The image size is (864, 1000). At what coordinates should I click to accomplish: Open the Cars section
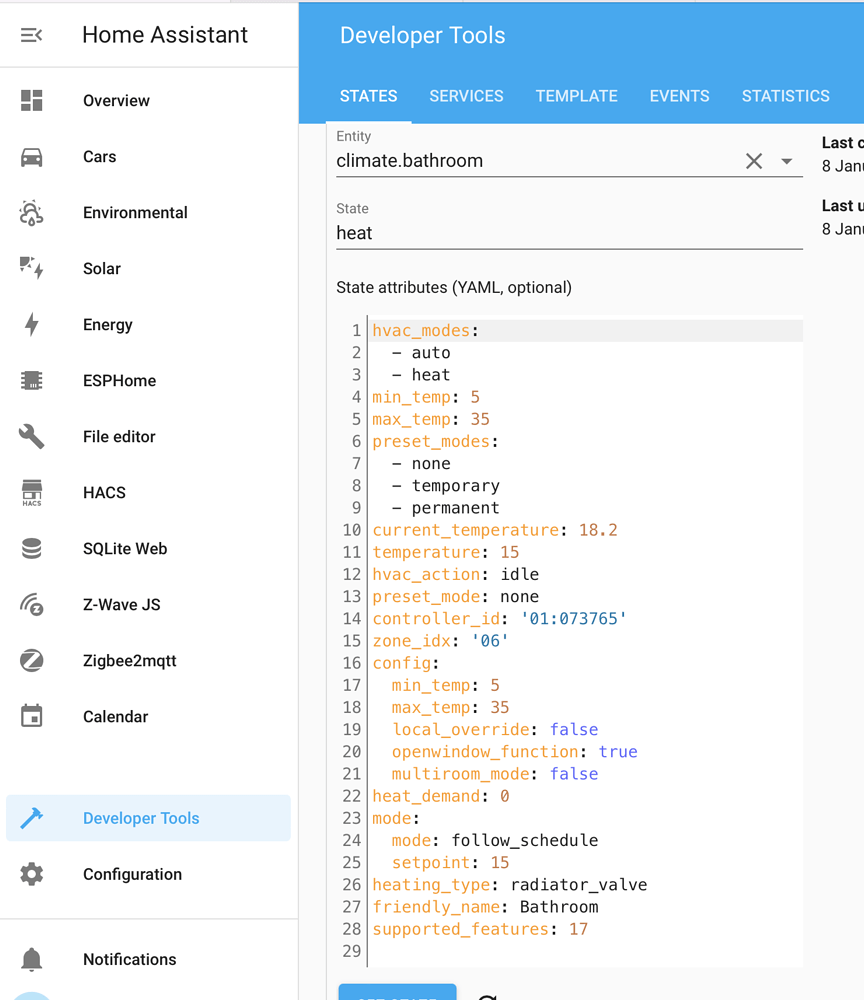click(99, 156)
